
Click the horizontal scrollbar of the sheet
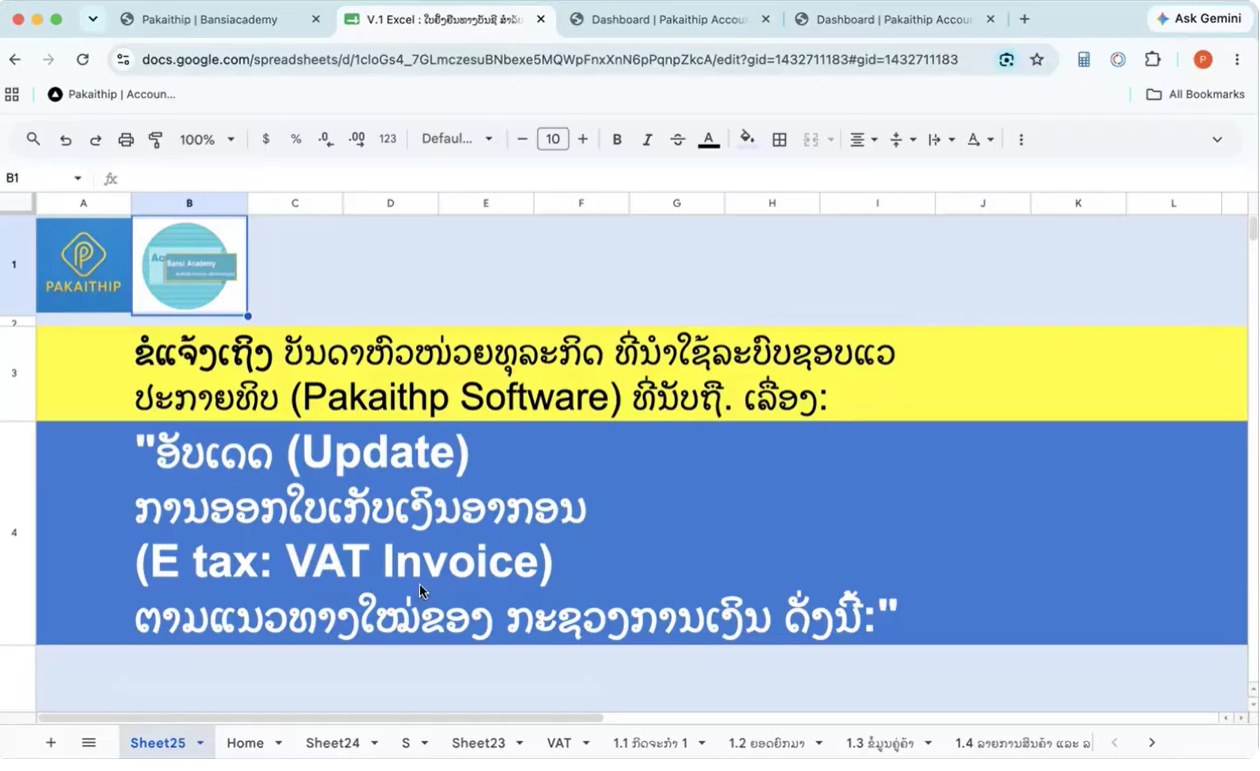pos(320,718)
